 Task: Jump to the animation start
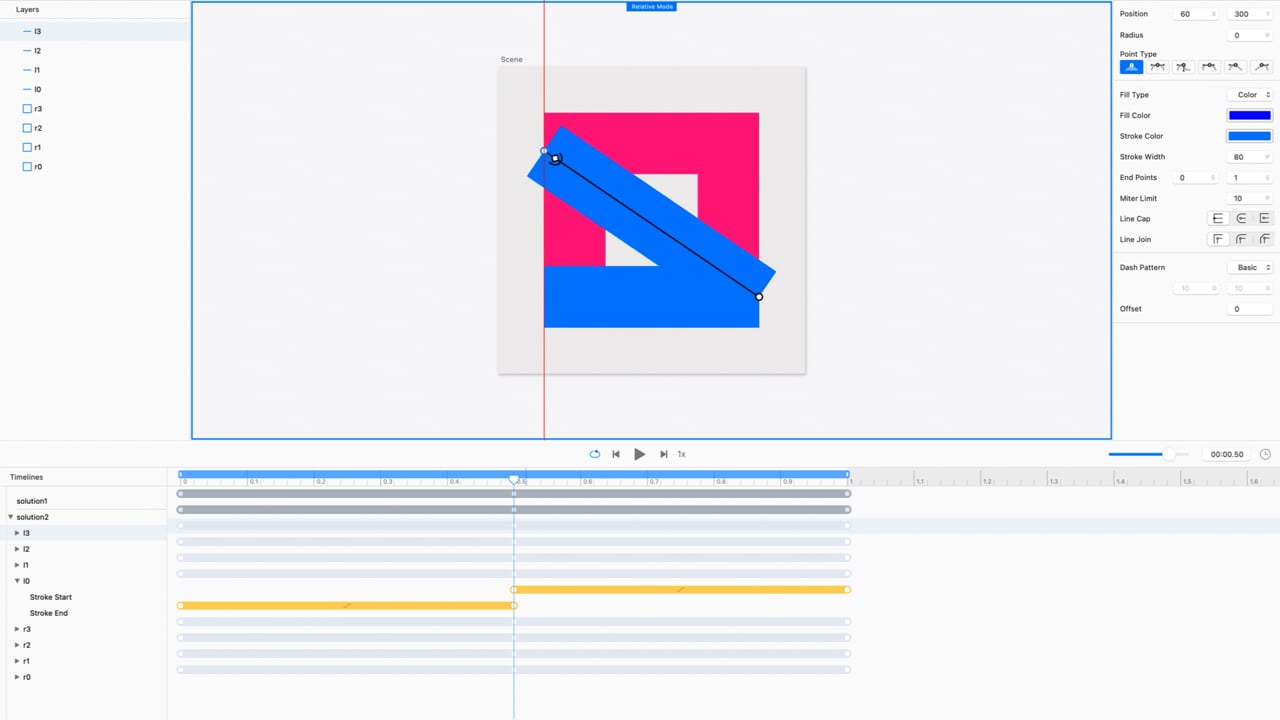point(616,454)
